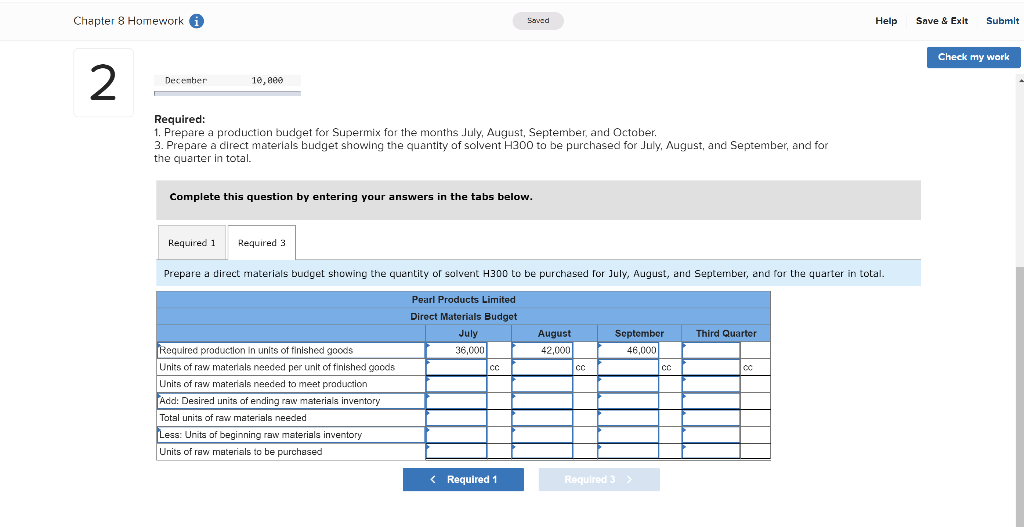Click Third Quarter required production field
This screenshot has height=527, width=1024.
[x=711, y=350]
